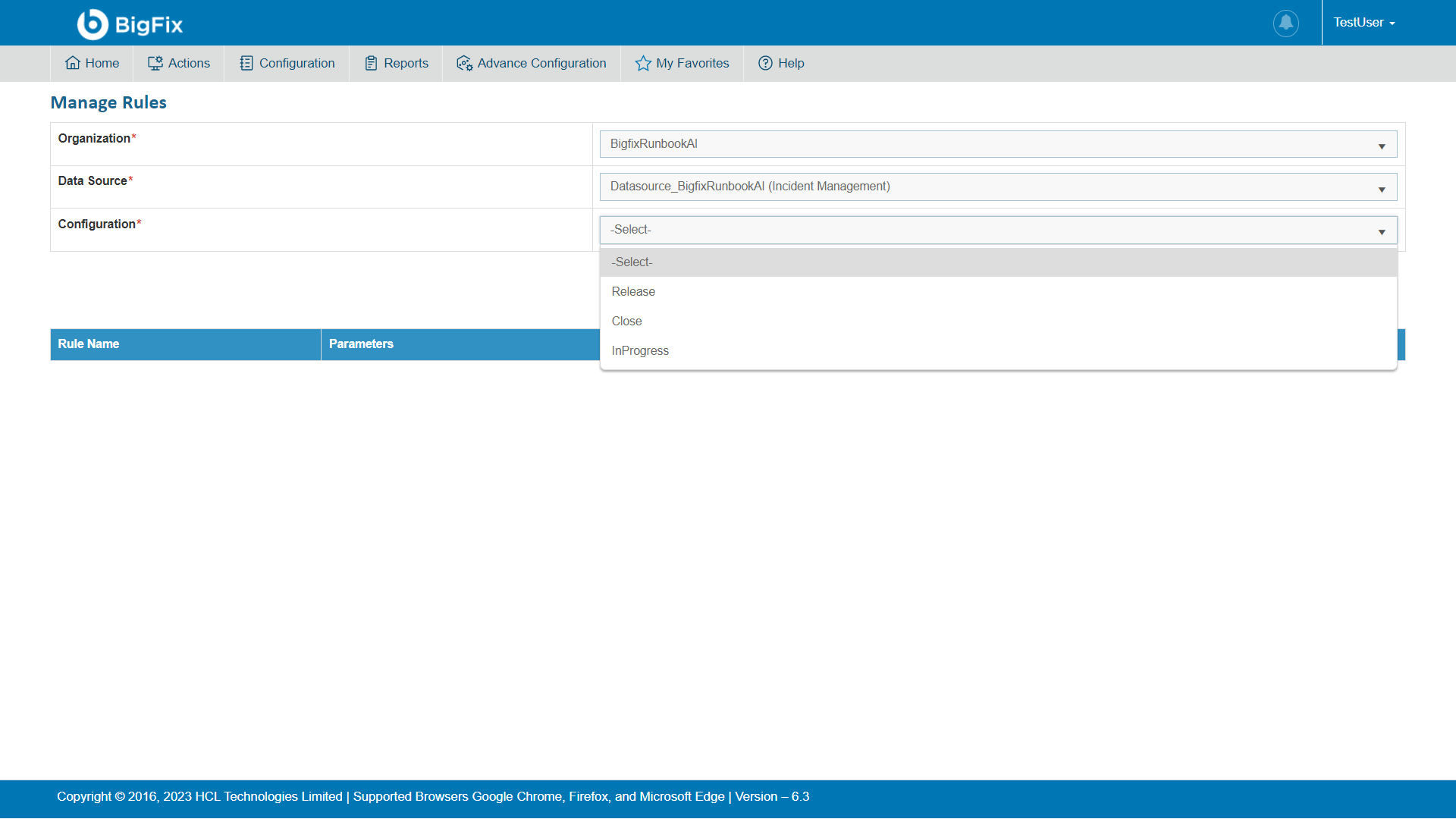Viewport: 1456px width, 819px height.
Task: Click the Help question mark icon
Action: pos(765,63)
